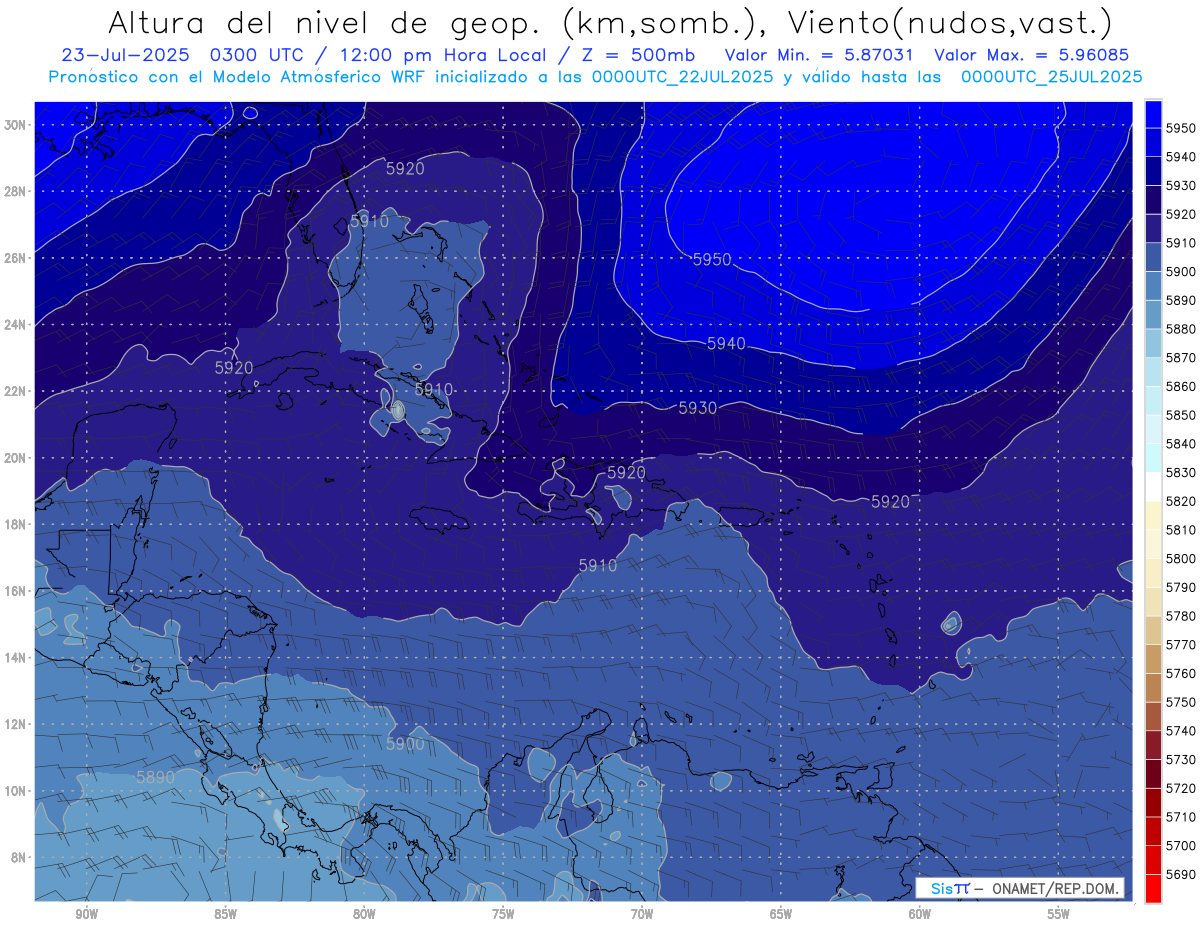
Task: Click the 5950 contour label on the map
Action: [x=712, y=259]
